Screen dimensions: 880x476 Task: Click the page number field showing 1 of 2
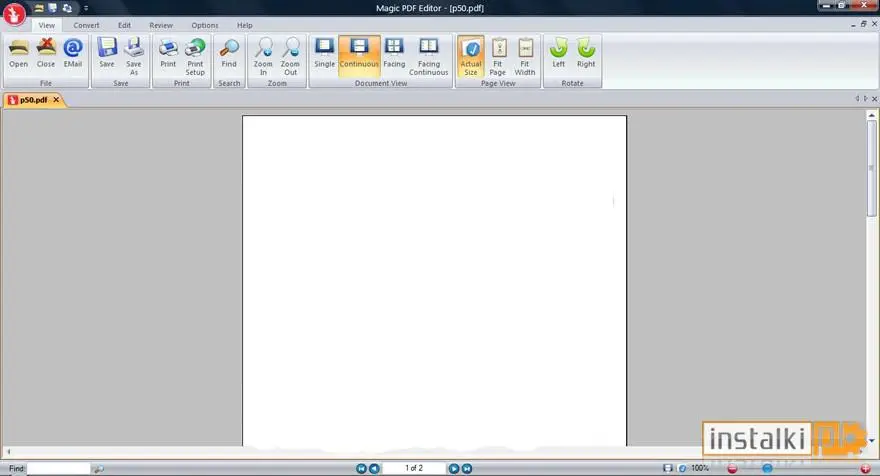tap(414, 468)
